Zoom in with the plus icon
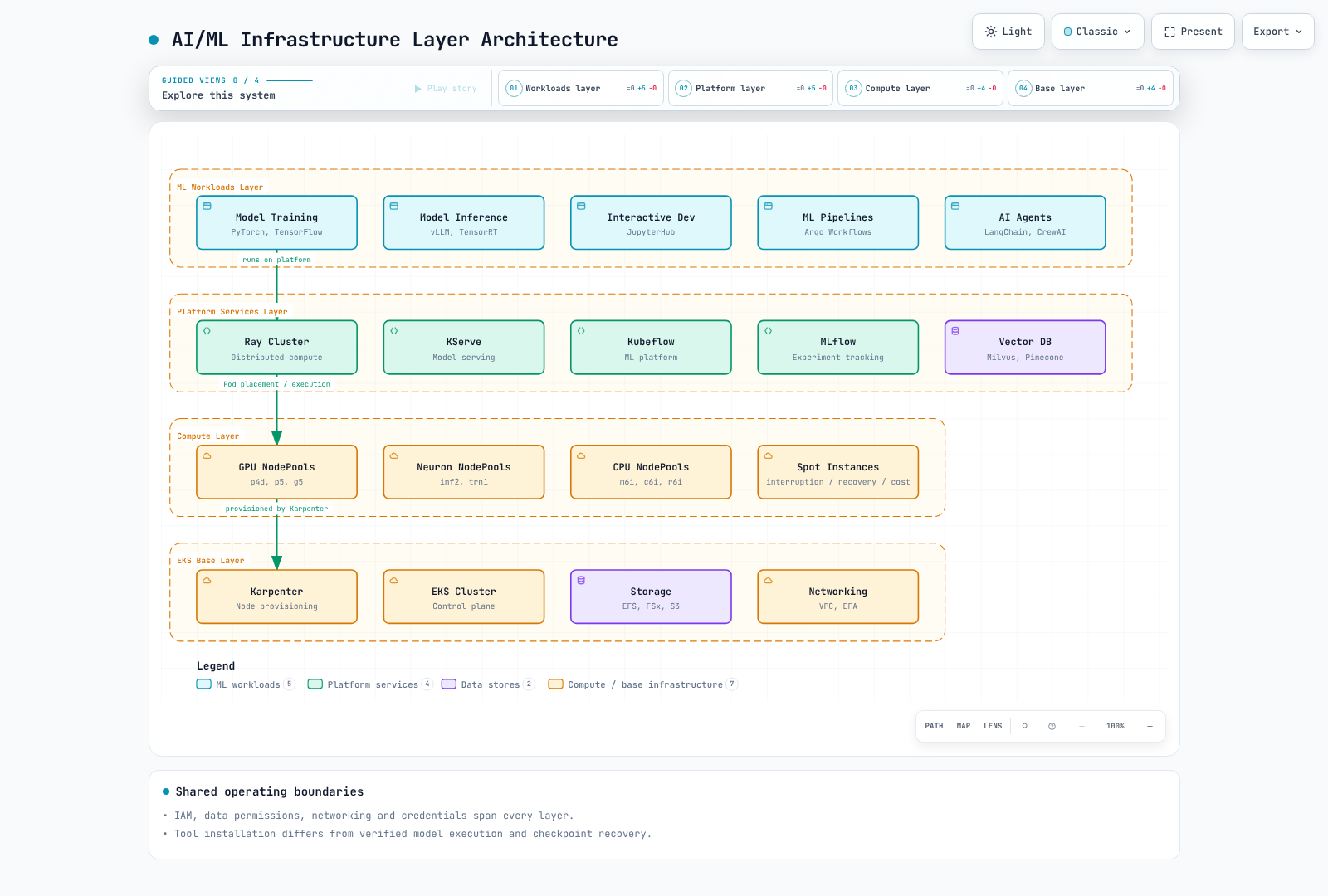The height and width of the screenshot is (896, 1328). [1150, 726]
